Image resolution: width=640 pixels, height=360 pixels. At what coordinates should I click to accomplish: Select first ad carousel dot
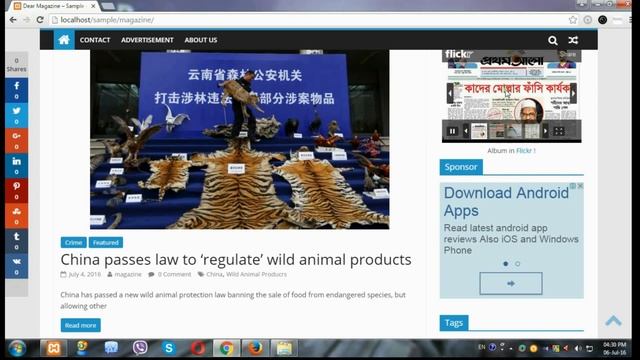click(506, 264)
